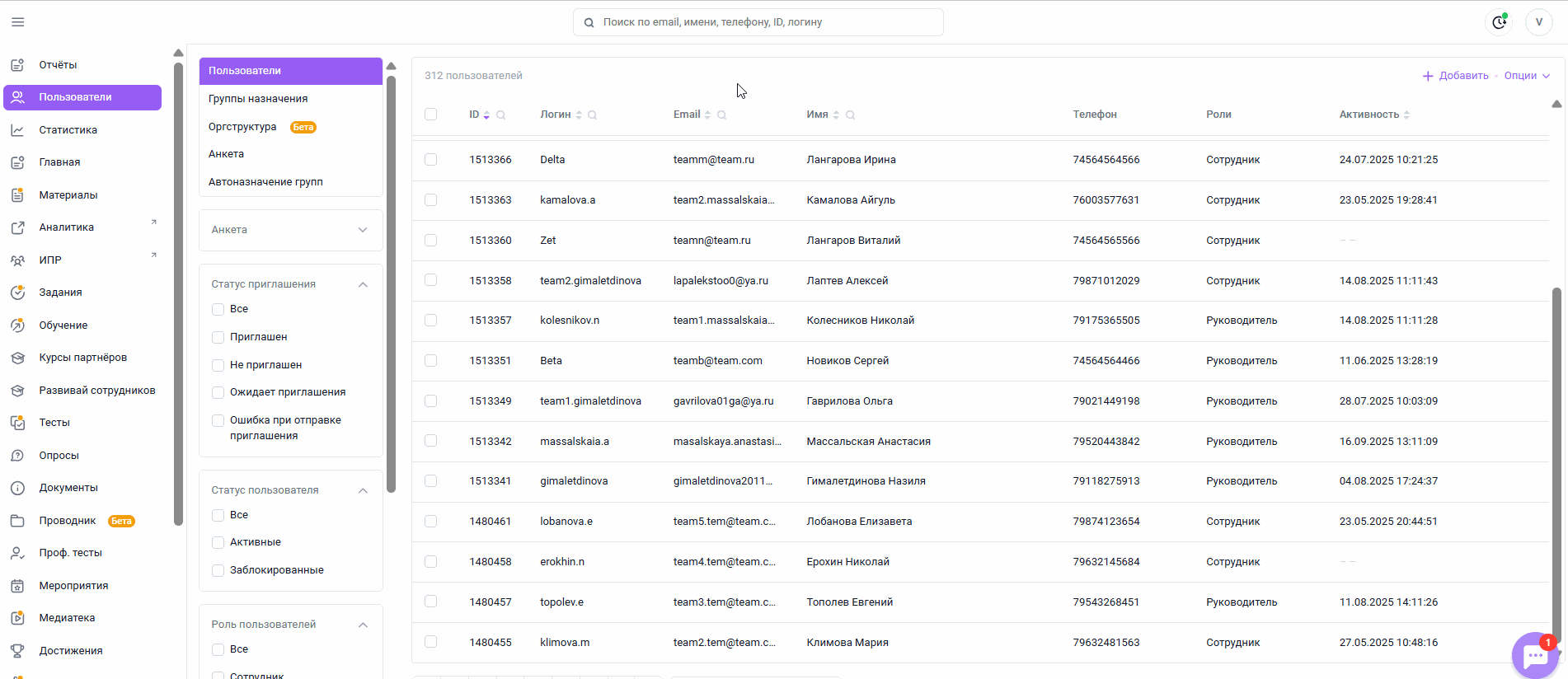Collapse the Статус приглашения section
Viewport: 1568px width, 679px height.
point(363,284)
